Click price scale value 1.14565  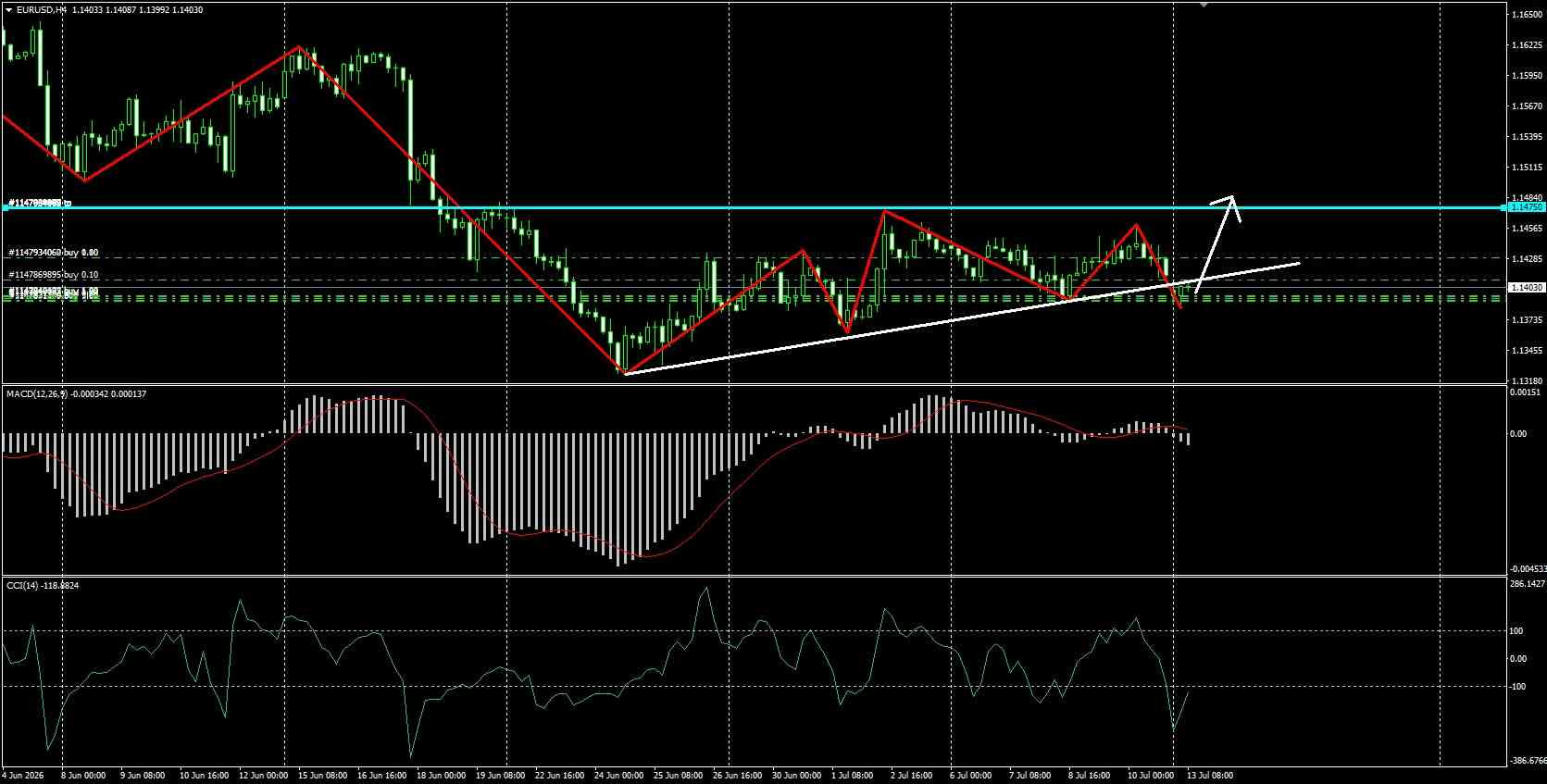1527,229
